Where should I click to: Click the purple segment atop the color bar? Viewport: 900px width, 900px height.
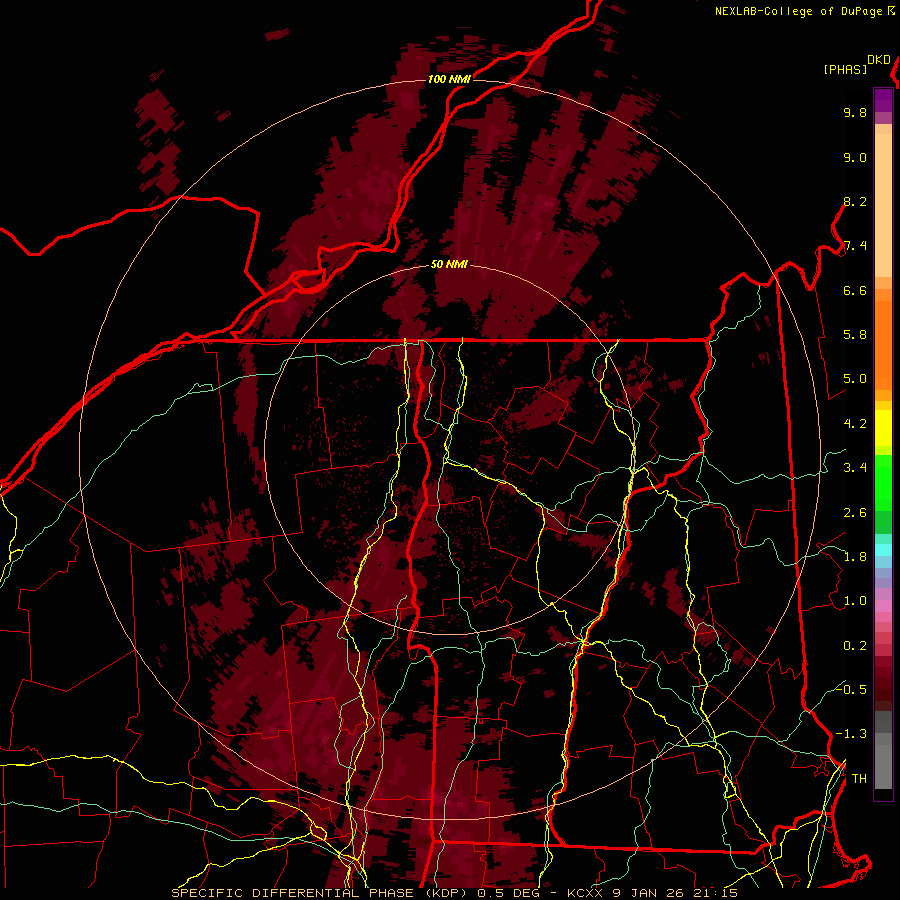tap(883, 101)
